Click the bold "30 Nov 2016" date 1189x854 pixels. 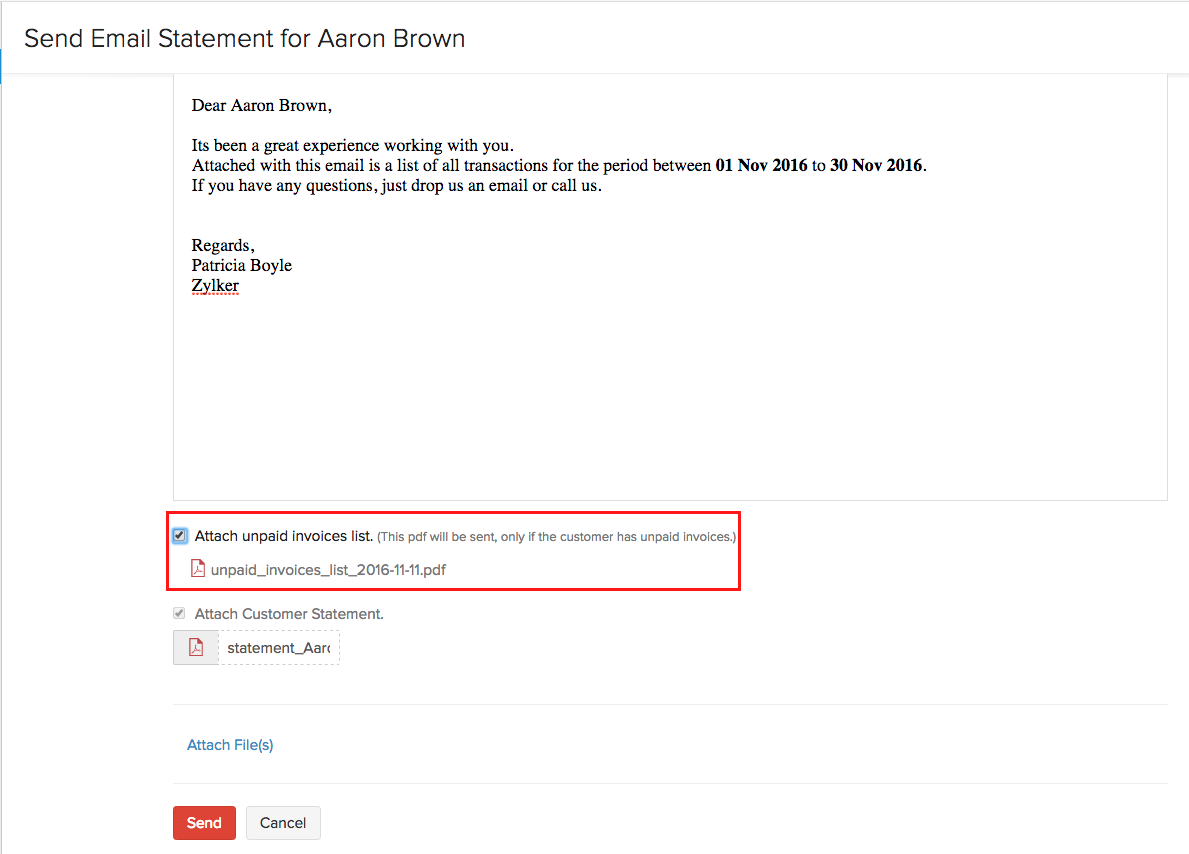876,166
